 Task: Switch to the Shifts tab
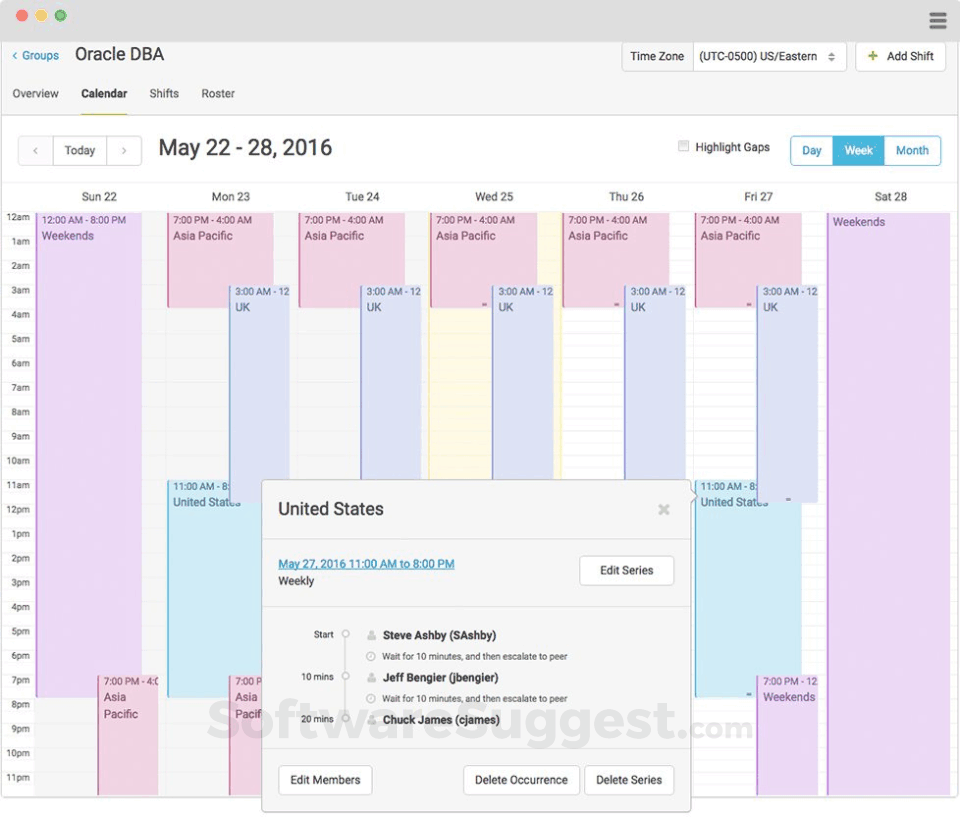[163, 93]
